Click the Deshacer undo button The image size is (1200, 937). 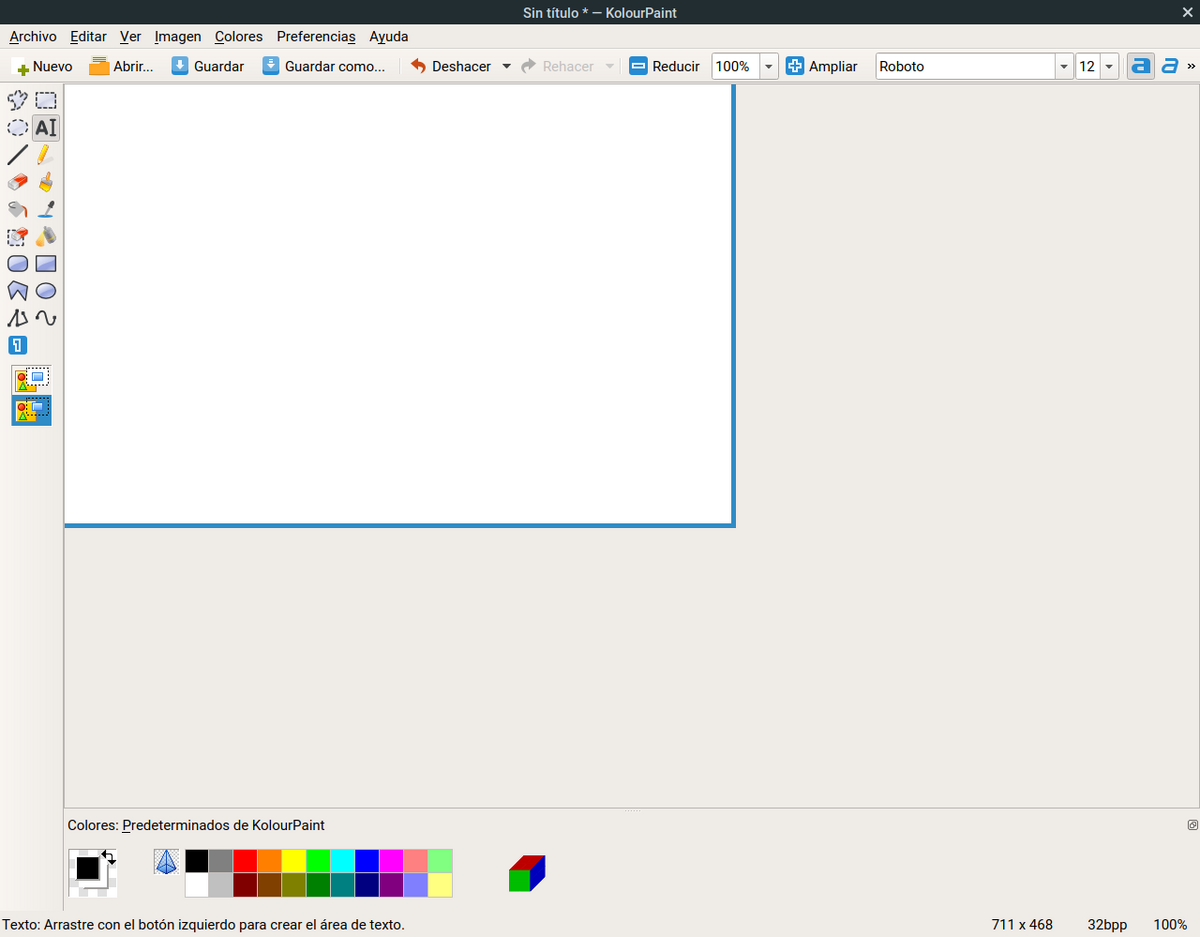pyautogui.click(x=451, y=66)
